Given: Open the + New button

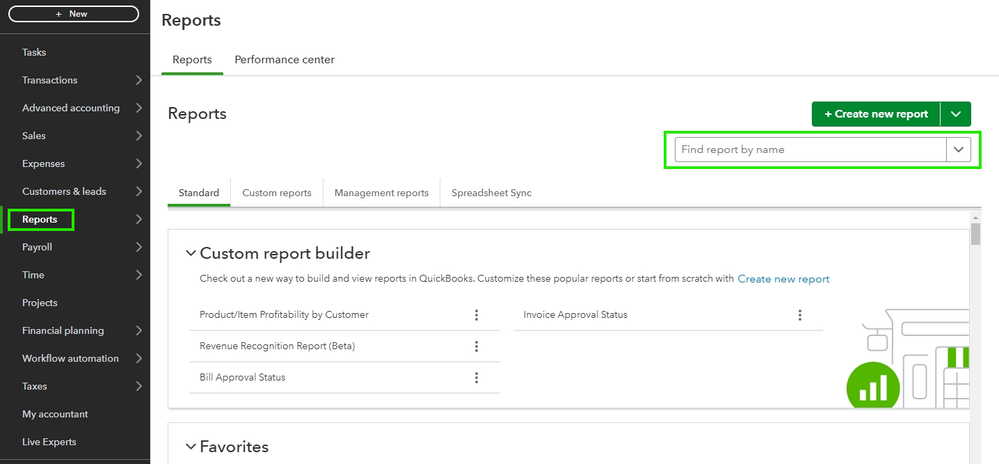Looking at the screenshot, I should coord(73,13).
